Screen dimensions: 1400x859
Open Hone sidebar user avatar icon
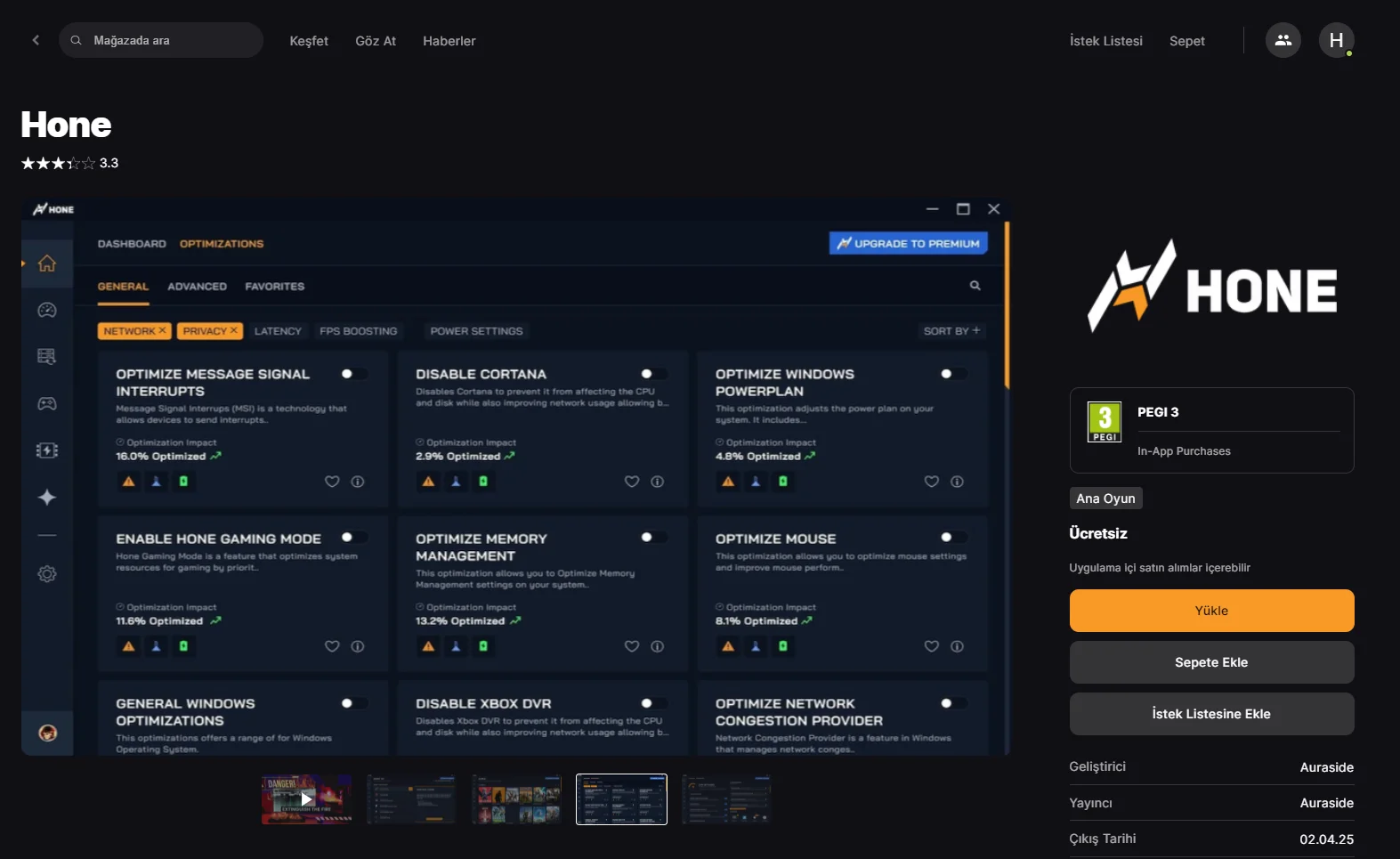pyautogui.click(x=47, y=733)
